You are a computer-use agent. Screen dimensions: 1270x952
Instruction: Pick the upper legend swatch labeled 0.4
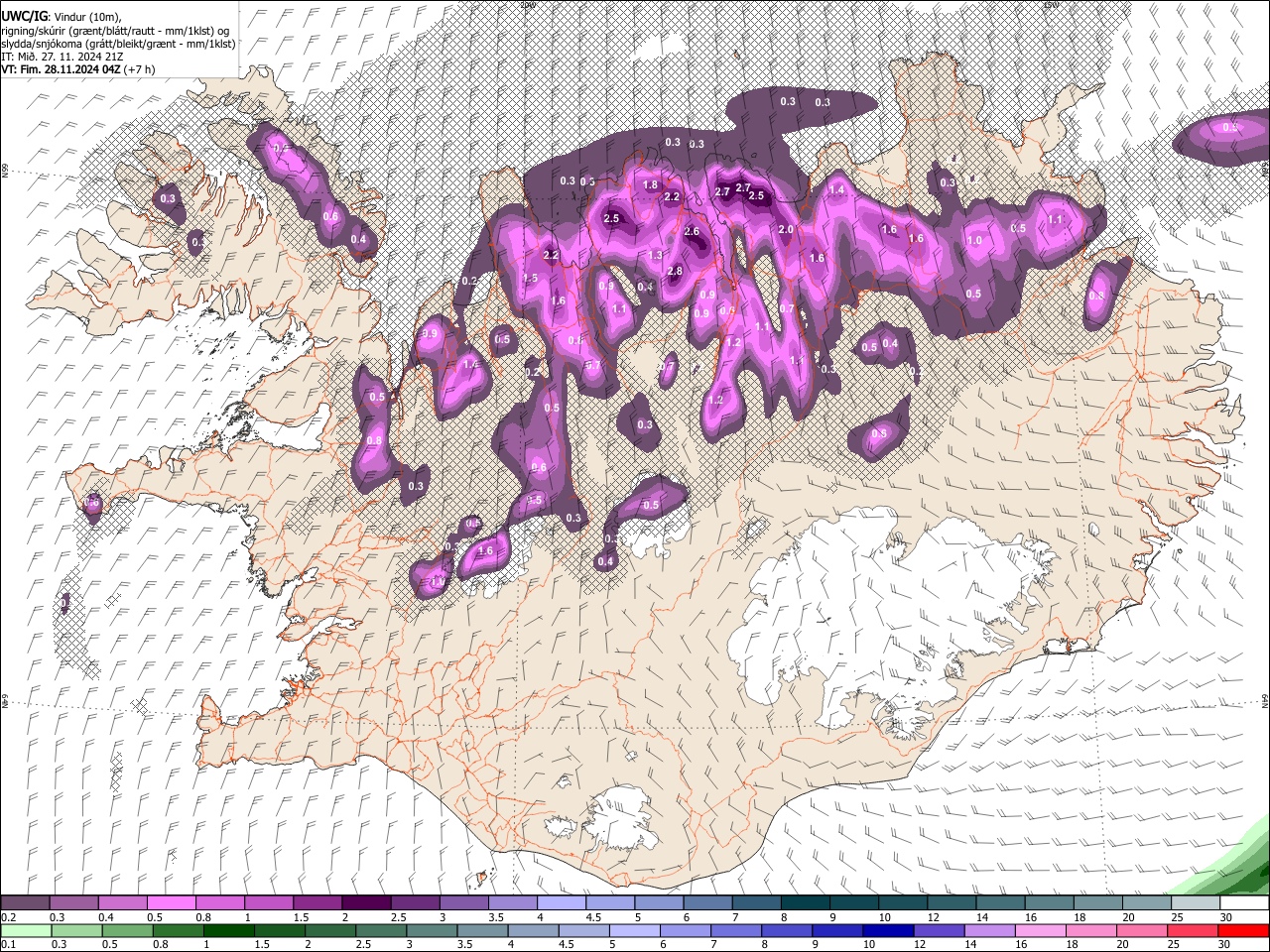pos(122,903)
